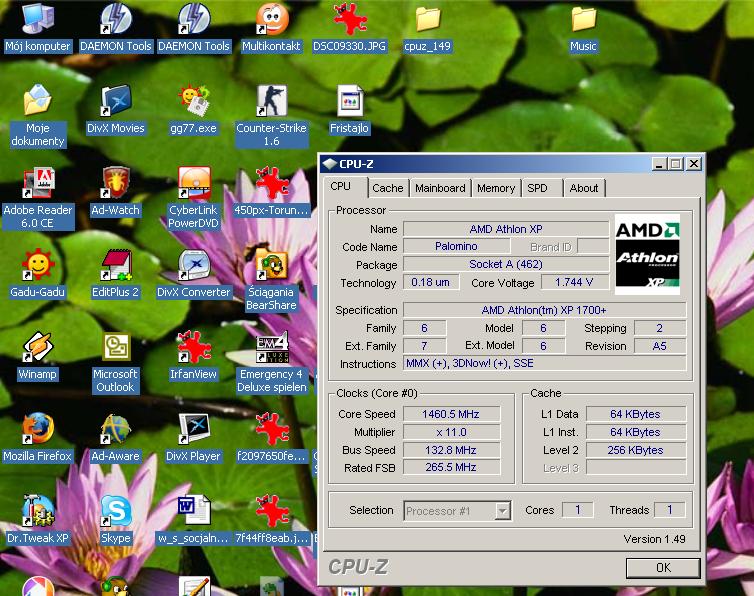Open the Mój komputer icon
This screenshot has width=754, height=596.
pyautogui.click(x=37, y=19)
